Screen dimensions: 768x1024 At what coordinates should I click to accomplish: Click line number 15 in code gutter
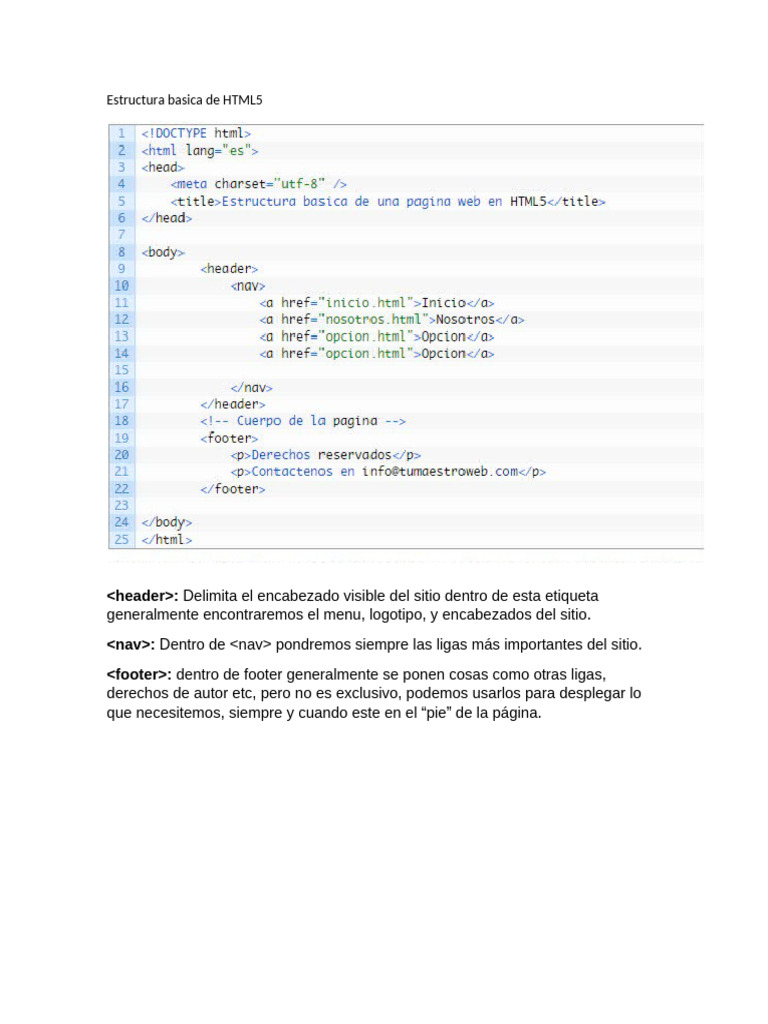(x=121, y=370)
